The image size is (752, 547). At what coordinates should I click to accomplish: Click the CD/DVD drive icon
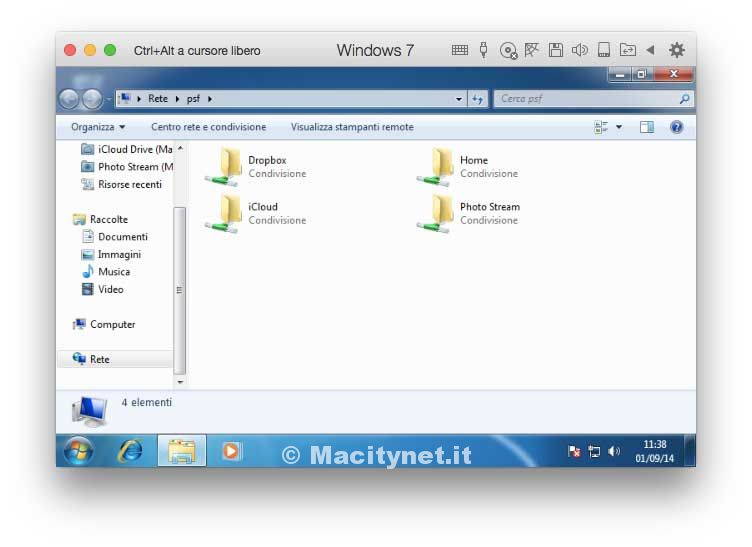click(508, 50)
